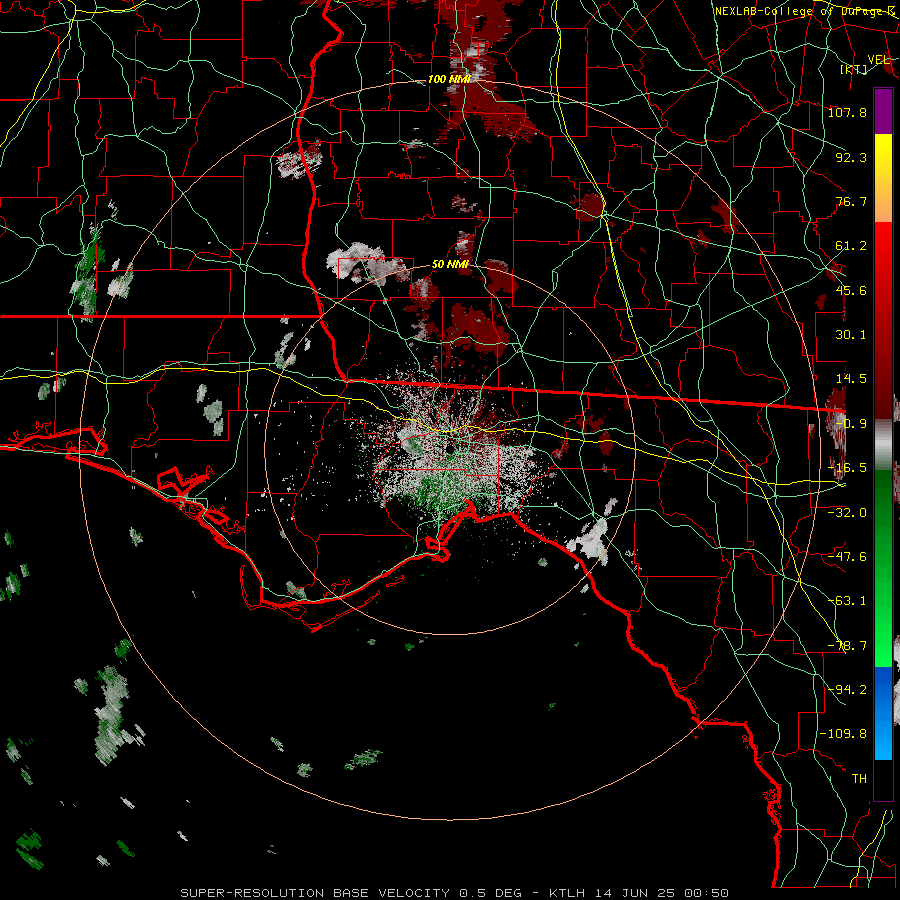Screen dimensions: 900x900
Task: Click the 100 NMI range ring label
Action: [449, 79]
